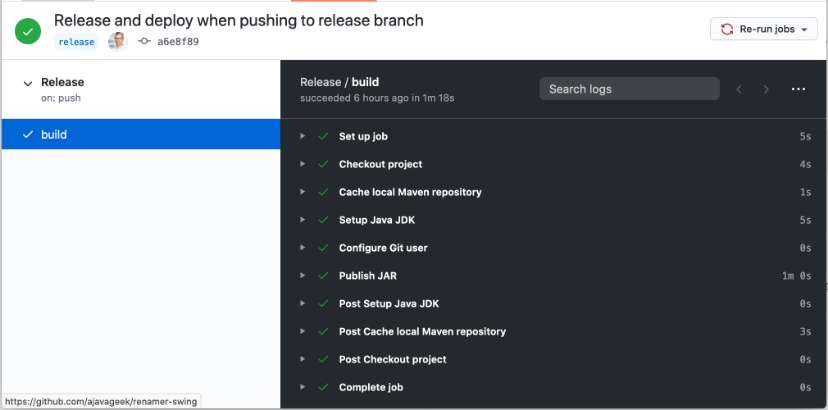This screenshot has width=828, height=410.
Task: Open the three-dot log options menu
Action: (798, 89)
